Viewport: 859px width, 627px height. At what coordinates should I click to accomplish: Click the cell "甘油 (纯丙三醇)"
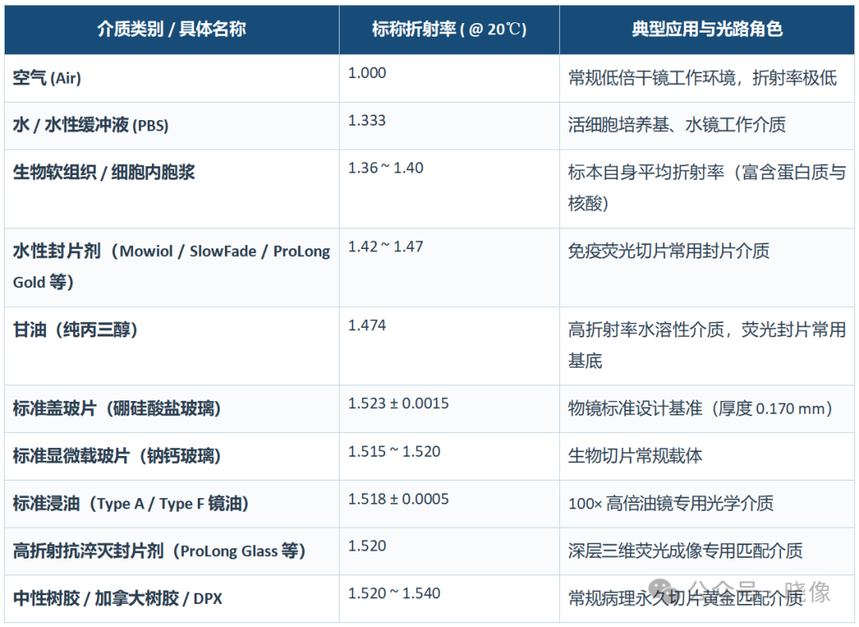[x=75, y=330]
